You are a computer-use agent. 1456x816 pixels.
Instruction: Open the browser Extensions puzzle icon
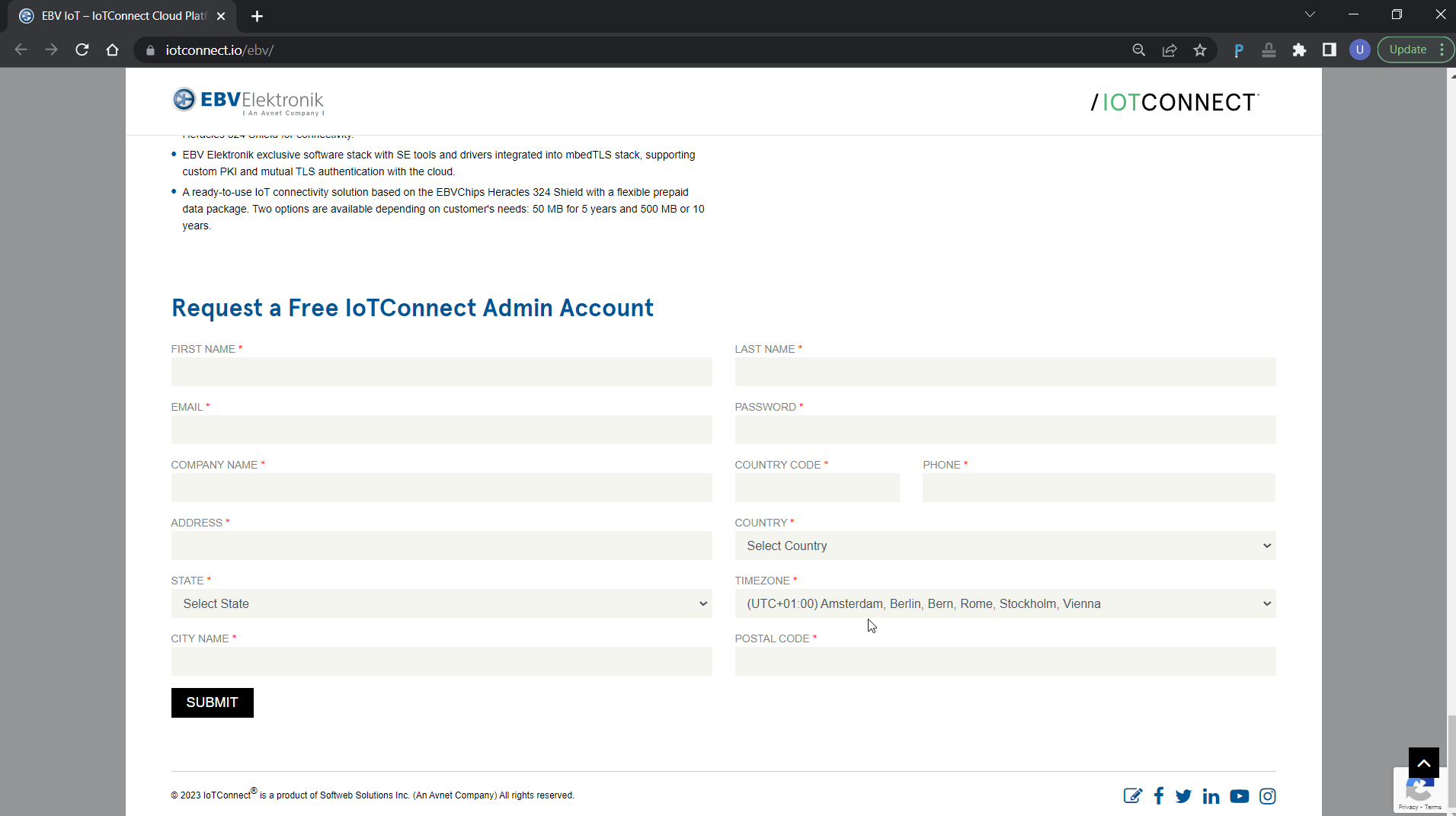1299,50
